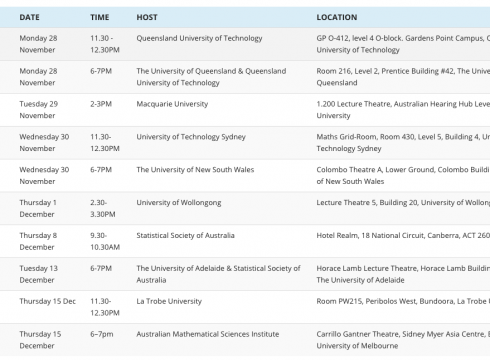
Task: Select the University of Wollongong host cell
Action: click(x=179, y=203)
